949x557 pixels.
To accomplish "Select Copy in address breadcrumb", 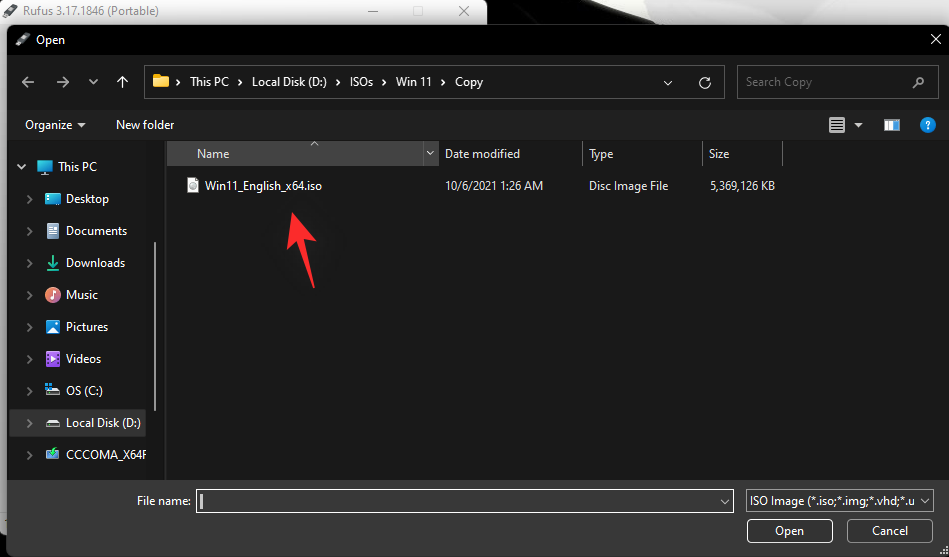I will (x=469, y=82).
